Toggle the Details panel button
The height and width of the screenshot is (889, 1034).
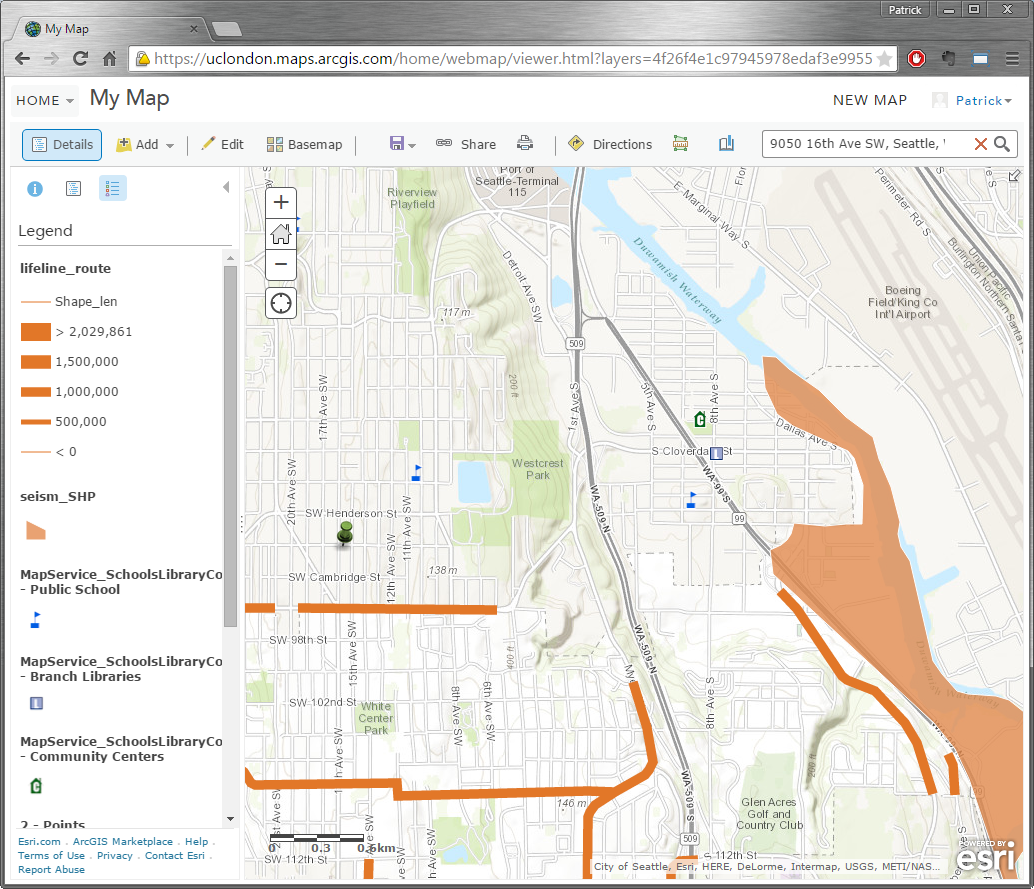click(62, 144)
